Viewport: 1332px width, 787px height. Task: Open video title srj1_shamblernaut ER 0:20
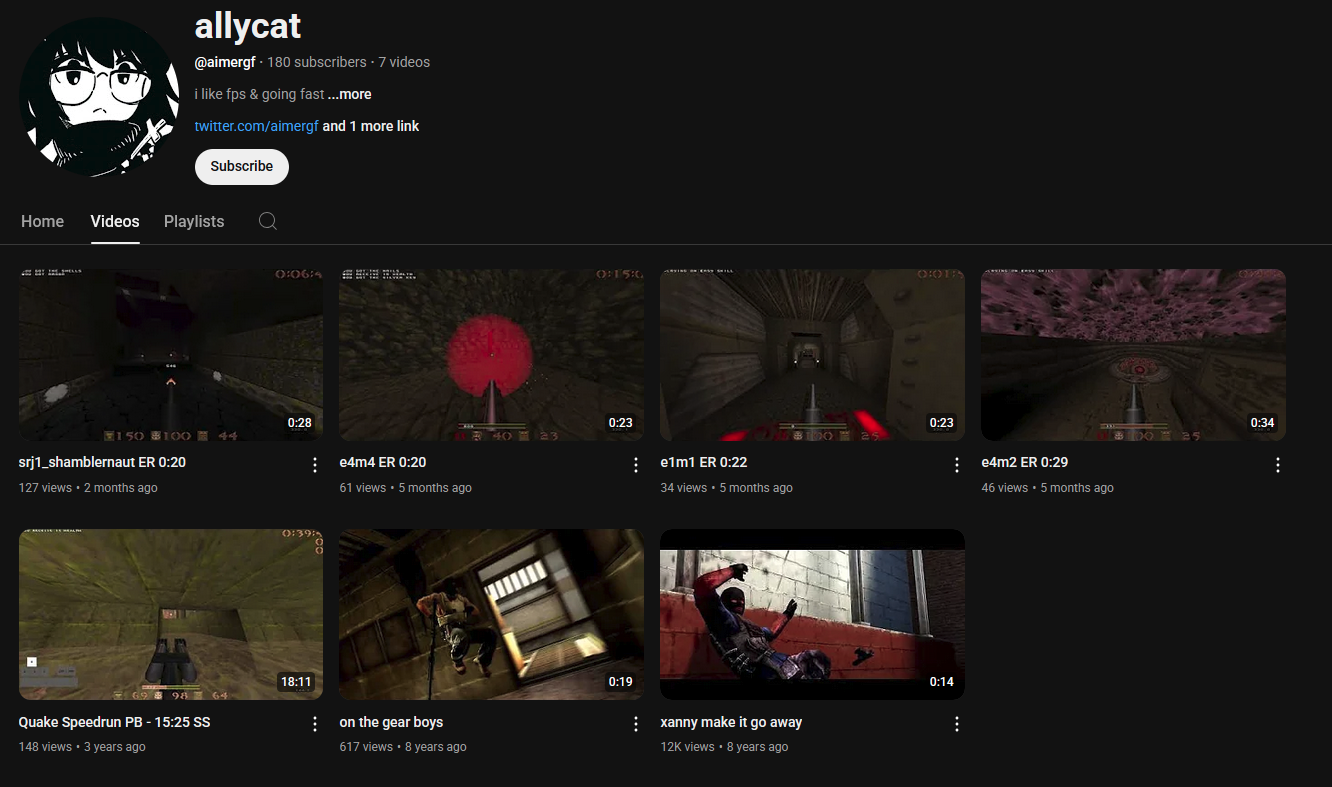103,462
